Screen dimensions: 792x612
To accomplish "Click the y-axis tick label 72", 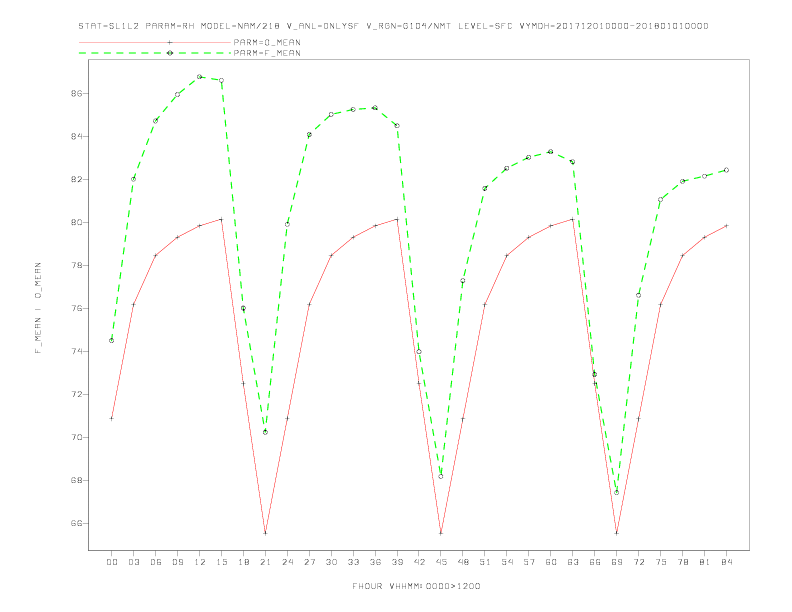I will [77, 394].
